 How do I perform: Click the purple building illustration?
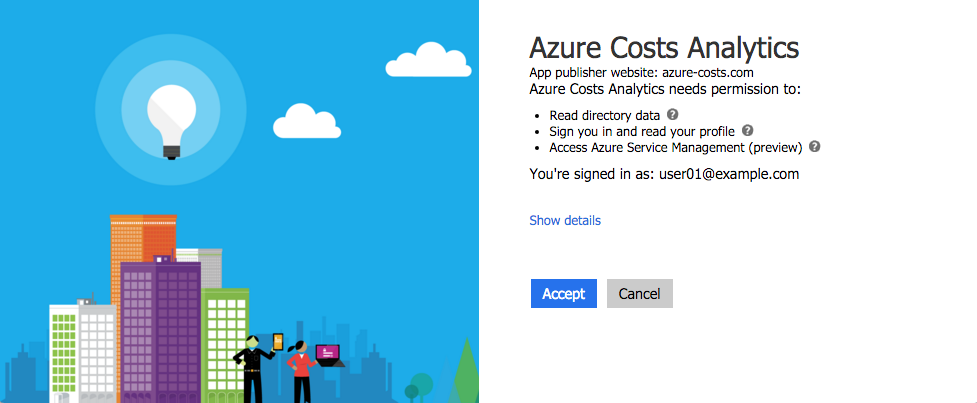(161, 330)
